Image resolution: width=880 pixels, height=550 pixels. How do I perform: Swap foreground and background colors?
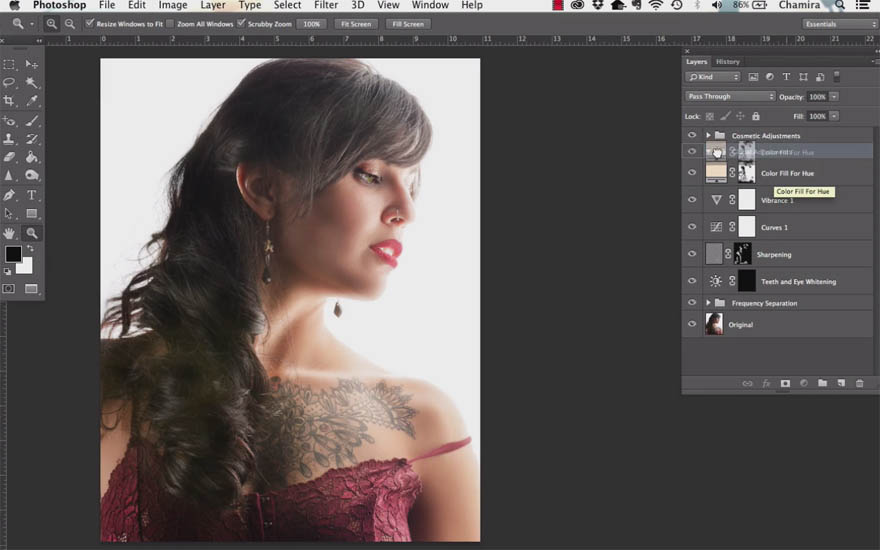[30, 248]
